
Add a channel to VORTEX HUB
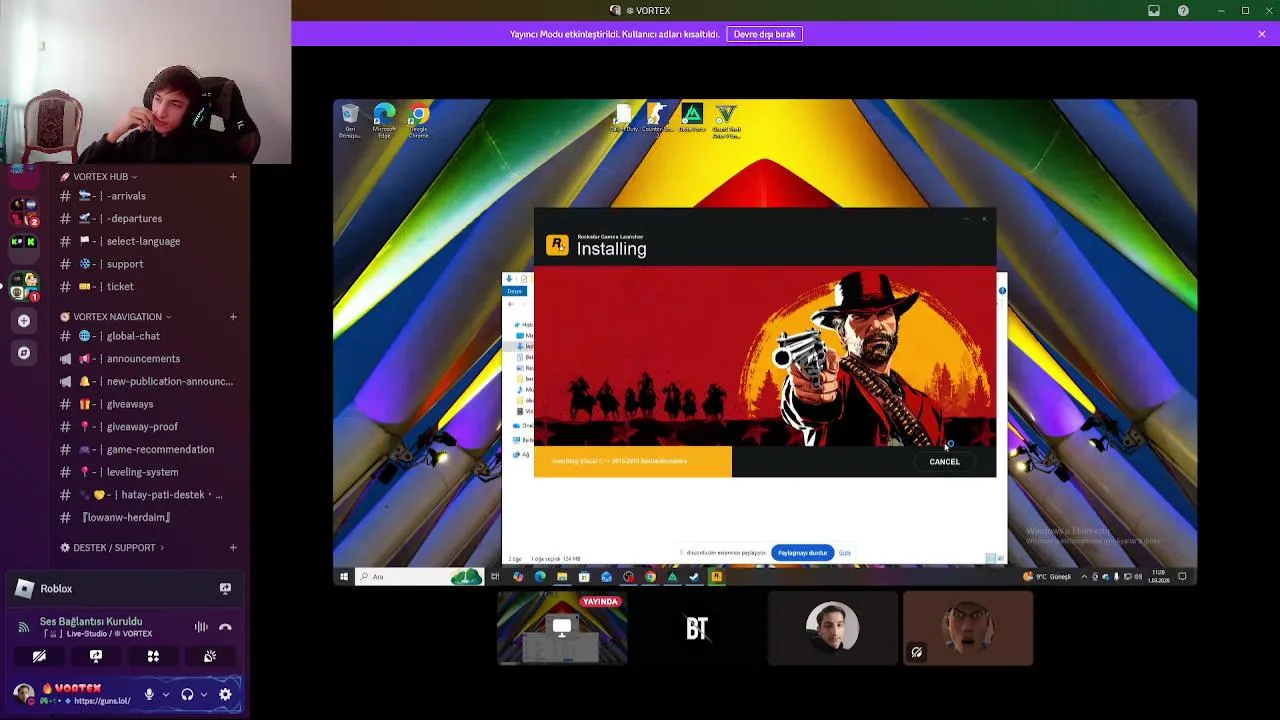tap(233, 177)
